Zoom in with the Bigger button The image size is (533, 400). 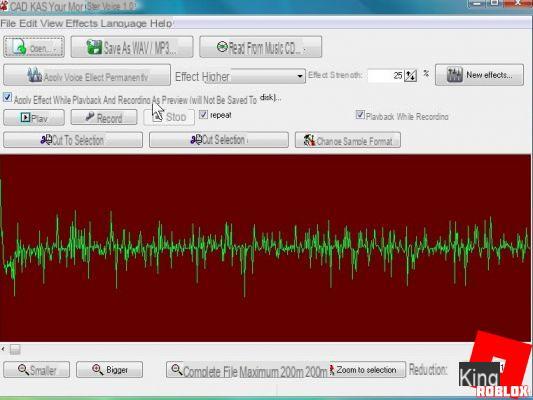tap(109, 369)
